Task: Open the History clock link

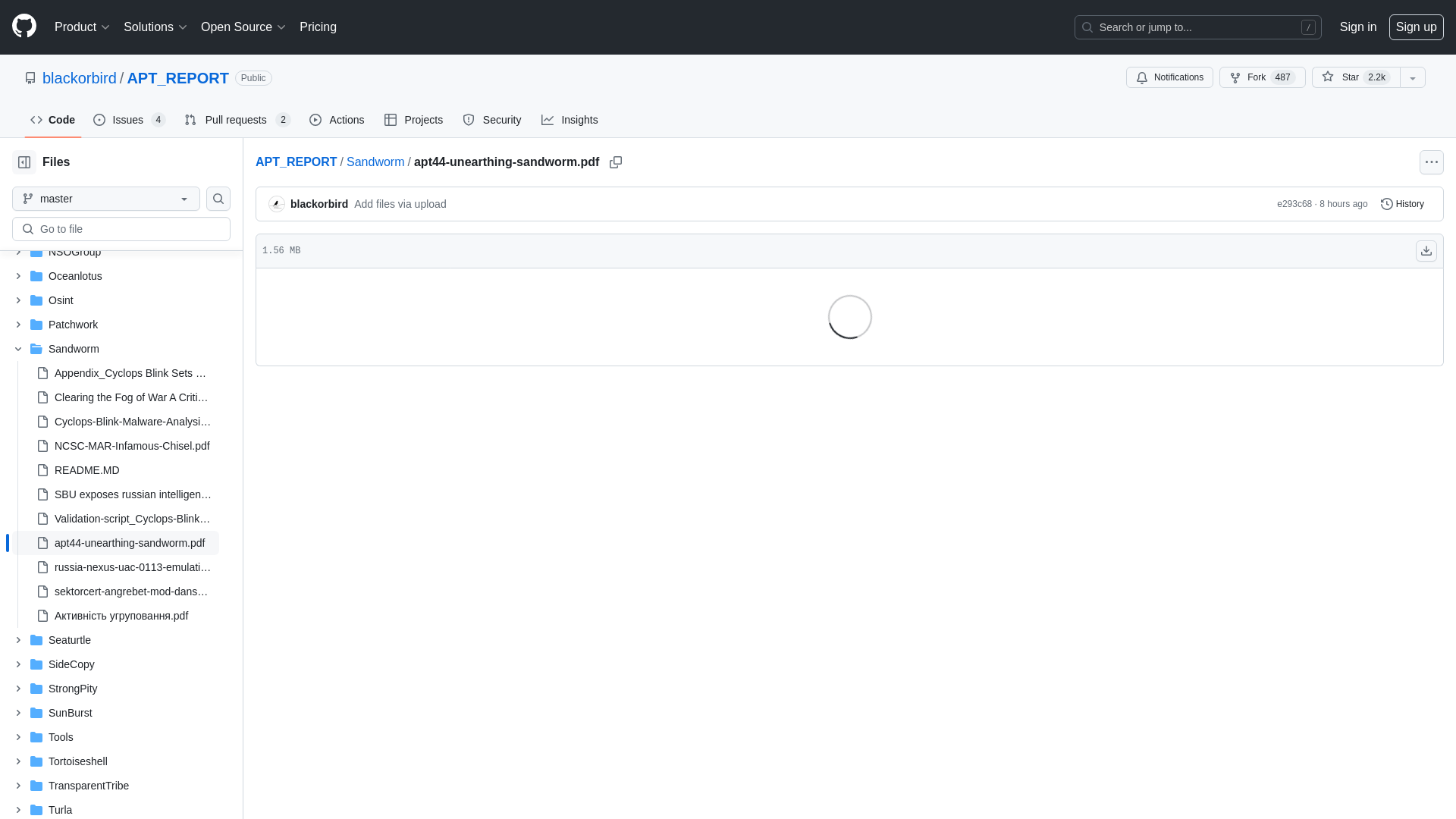Action: coord(1402,204)
